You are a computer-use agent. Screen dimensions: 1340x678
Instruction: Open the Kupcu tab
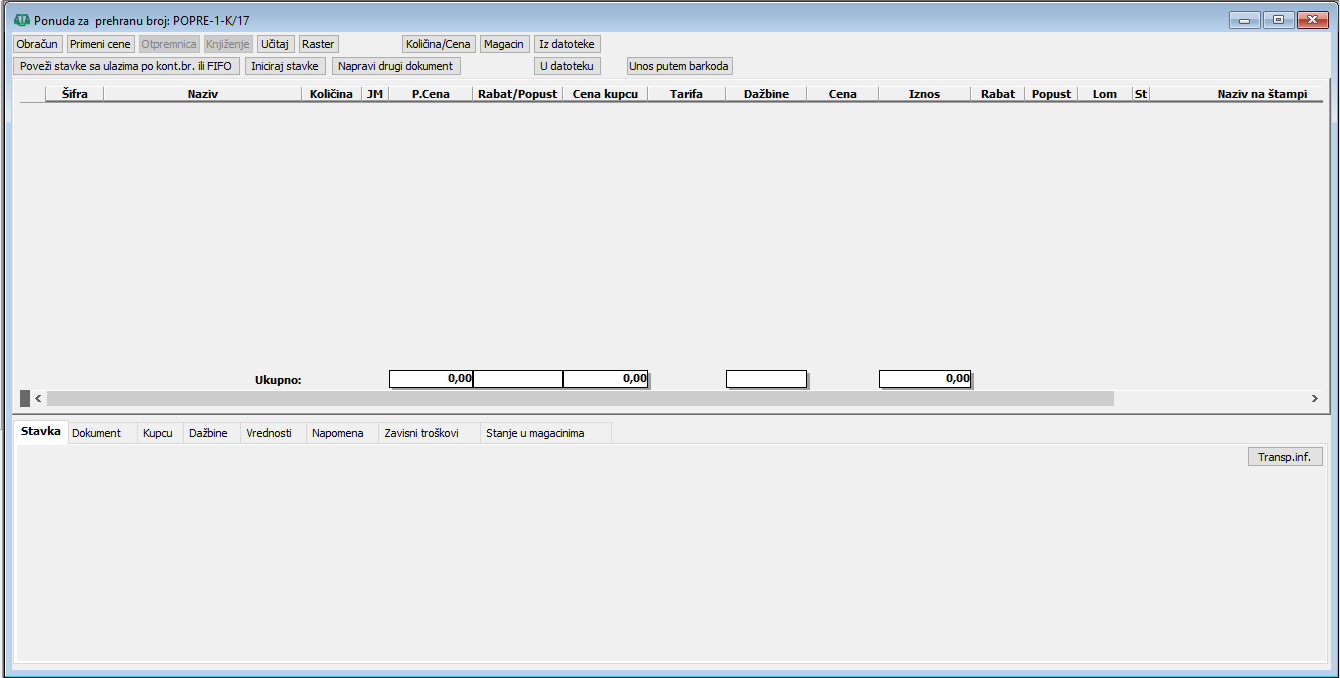coord(158,433)
